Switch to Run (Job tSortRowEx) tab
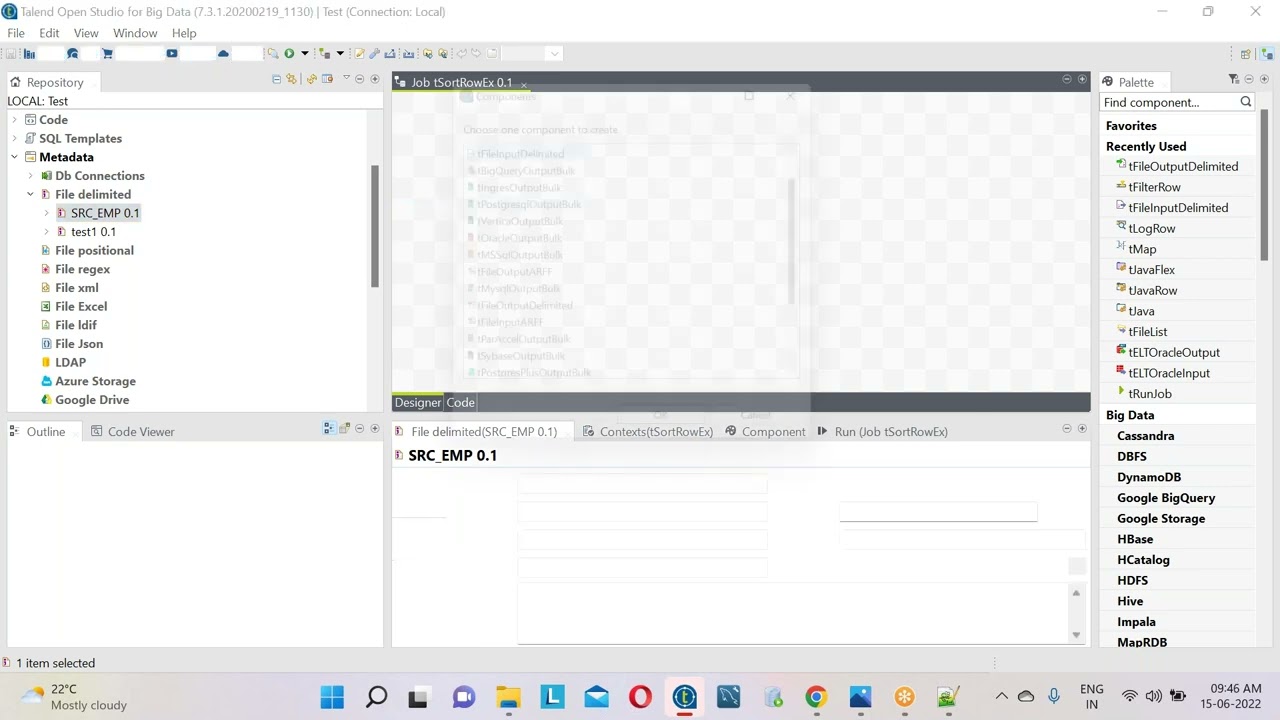The height and width of the screenshot is (720, 1280). (x=882, y=432)
